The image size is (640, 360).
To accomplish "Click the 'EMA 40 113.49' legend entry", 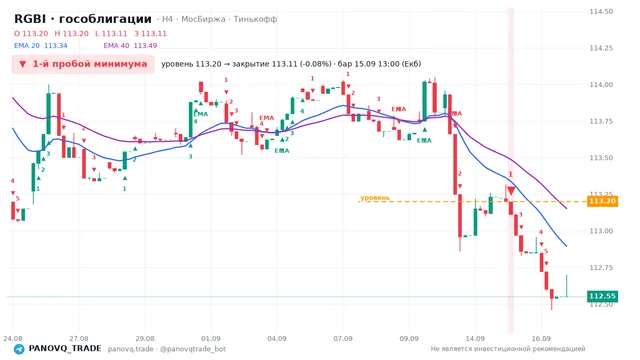I will [130, 46].
